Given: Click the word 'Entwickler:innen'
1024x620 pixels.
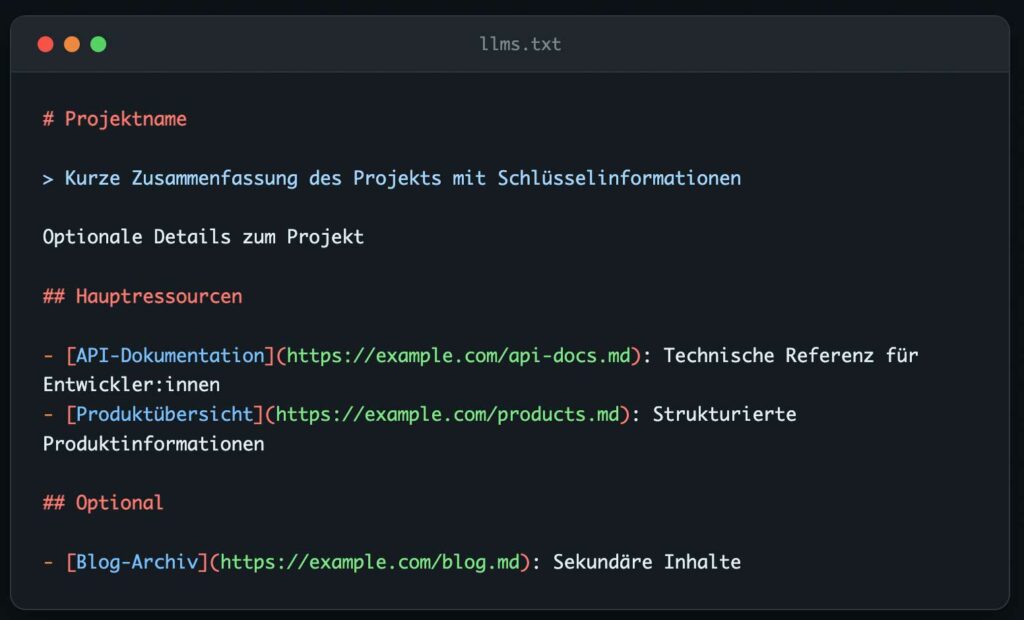Looking at the screenshot, I should [131, 384].
